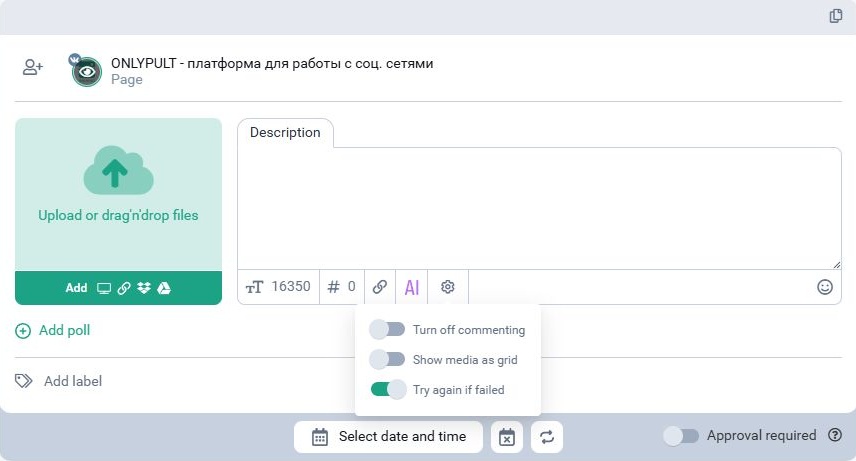Click the Add poll plus icon
Screen dimensions: 856x461
(23, 331)
